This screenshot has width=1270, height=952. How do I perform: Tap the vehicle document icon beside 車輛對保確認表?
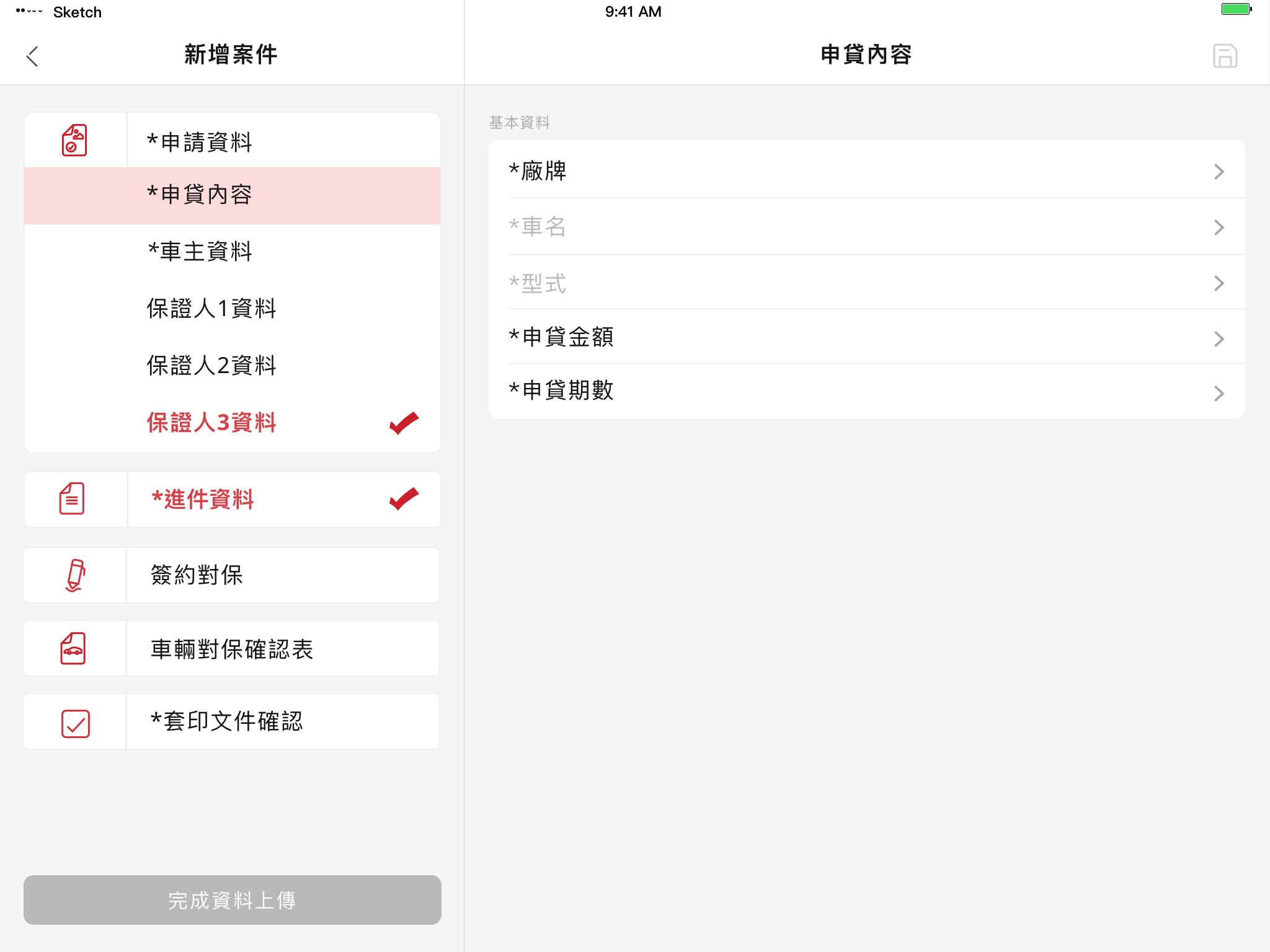tap(73, 648)
